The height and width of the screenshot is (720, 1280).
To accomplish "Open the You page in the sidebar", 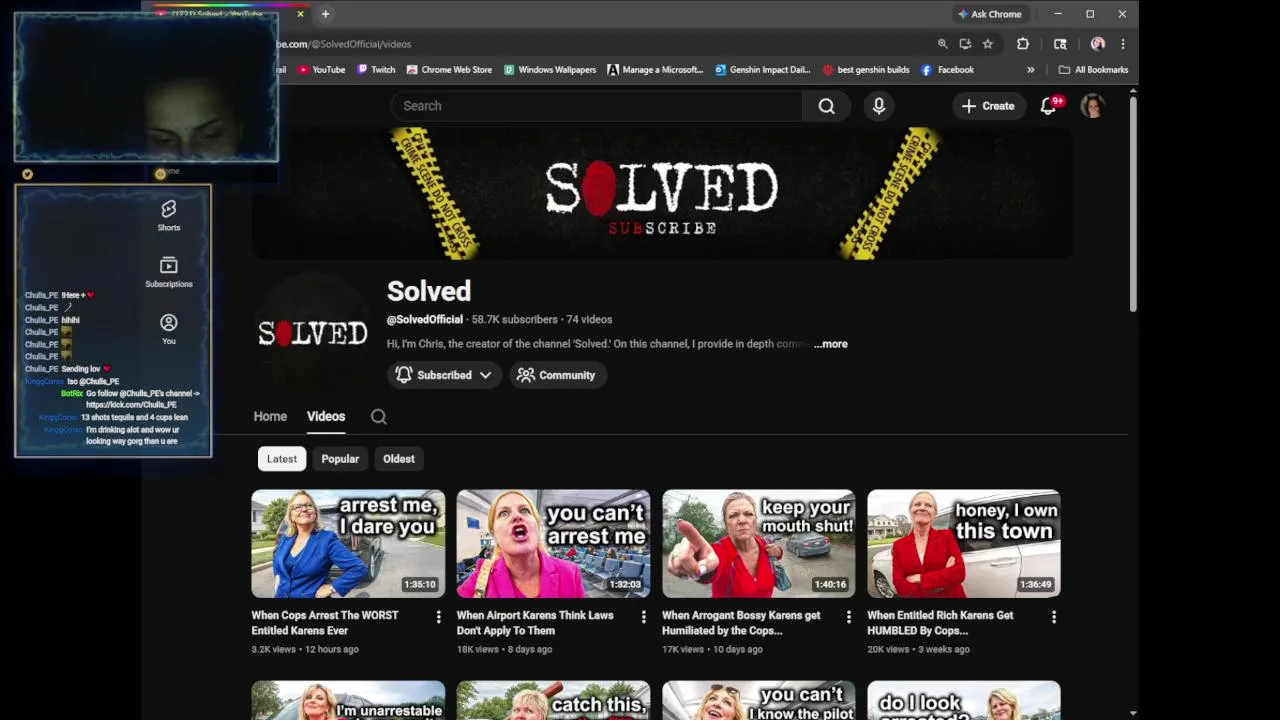I will (169, 329).
